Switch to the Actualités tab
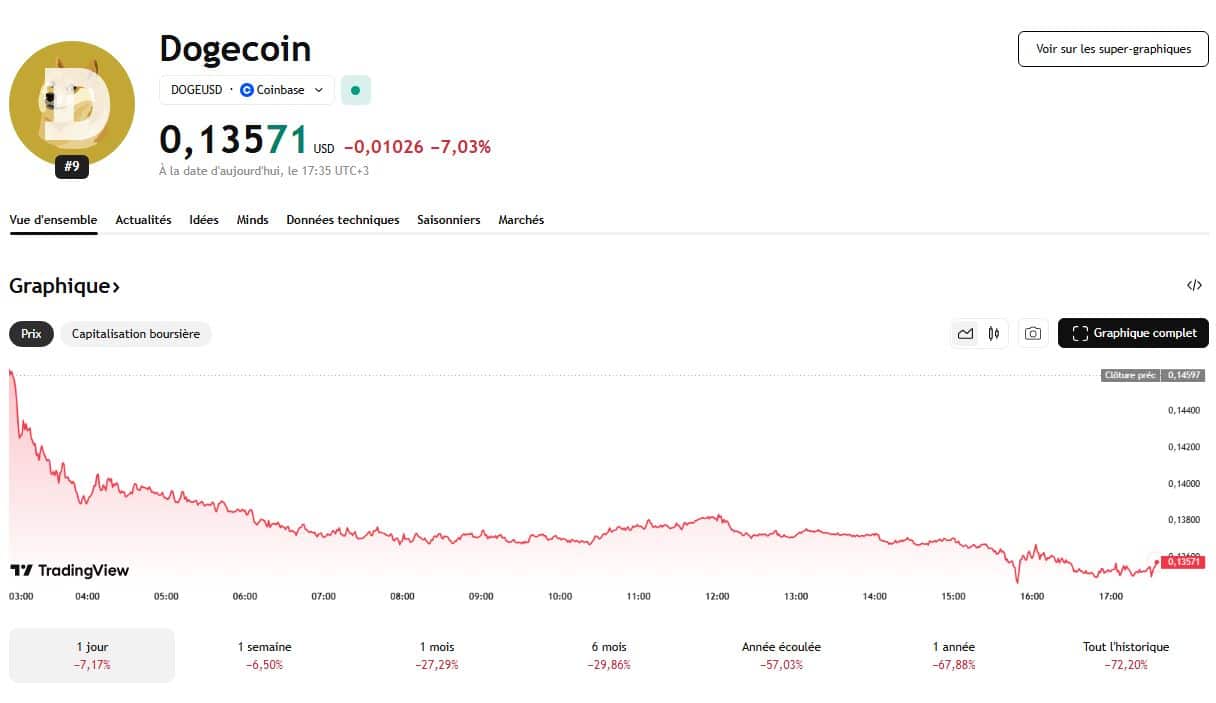 (x=143, y=219)
